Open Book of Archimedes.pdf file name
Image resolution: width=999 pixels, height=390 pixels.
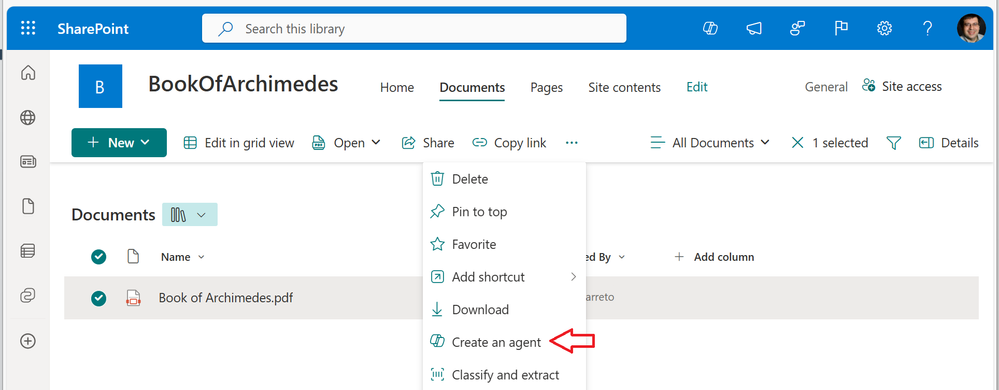coord(226,298)
